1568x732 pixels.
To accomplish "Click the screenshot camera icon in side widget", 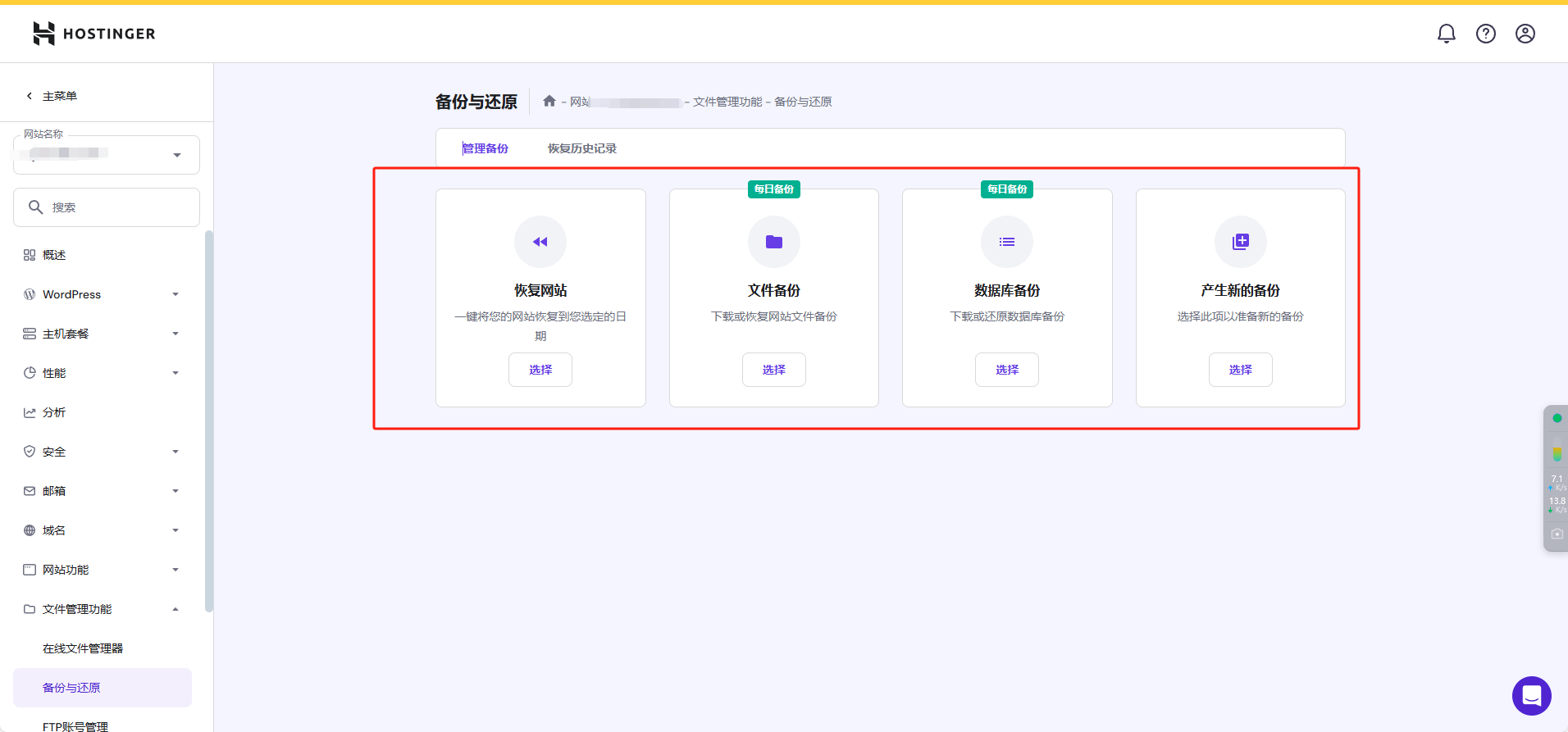I will (x=1557, y=534).
